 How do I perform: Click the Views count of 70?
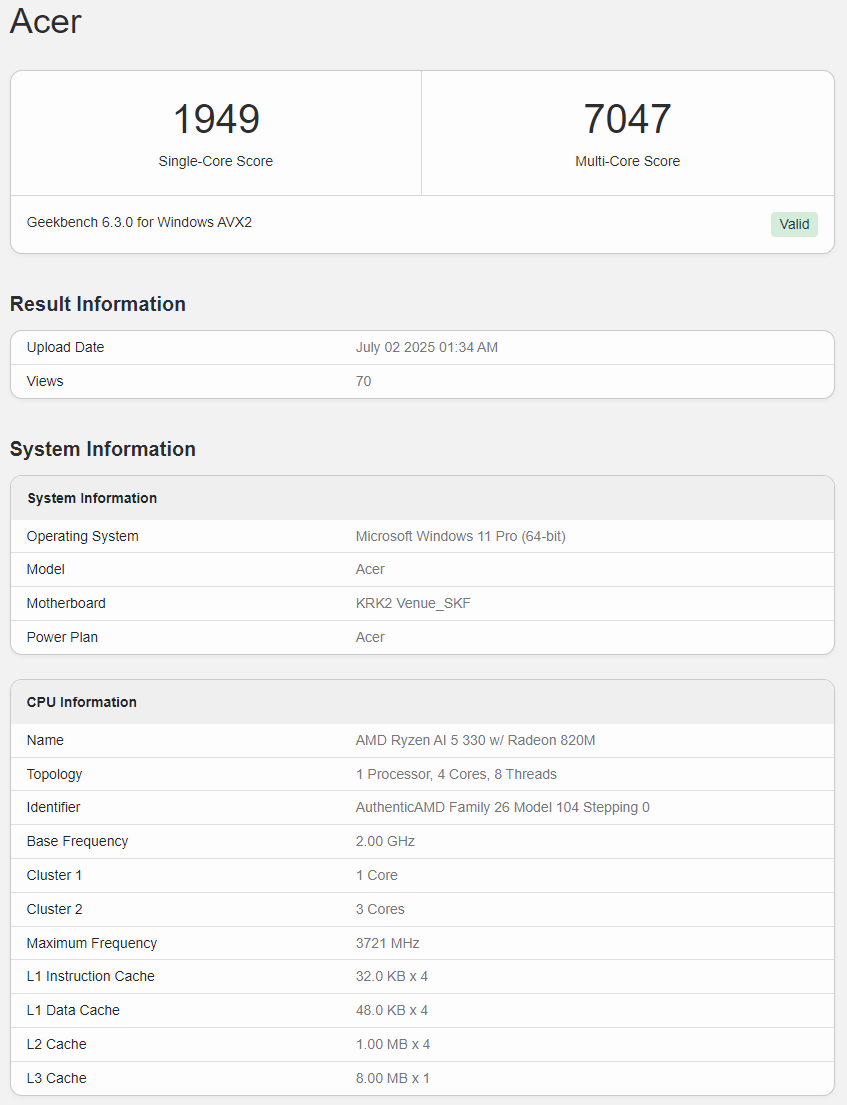(x=364, y=381)
